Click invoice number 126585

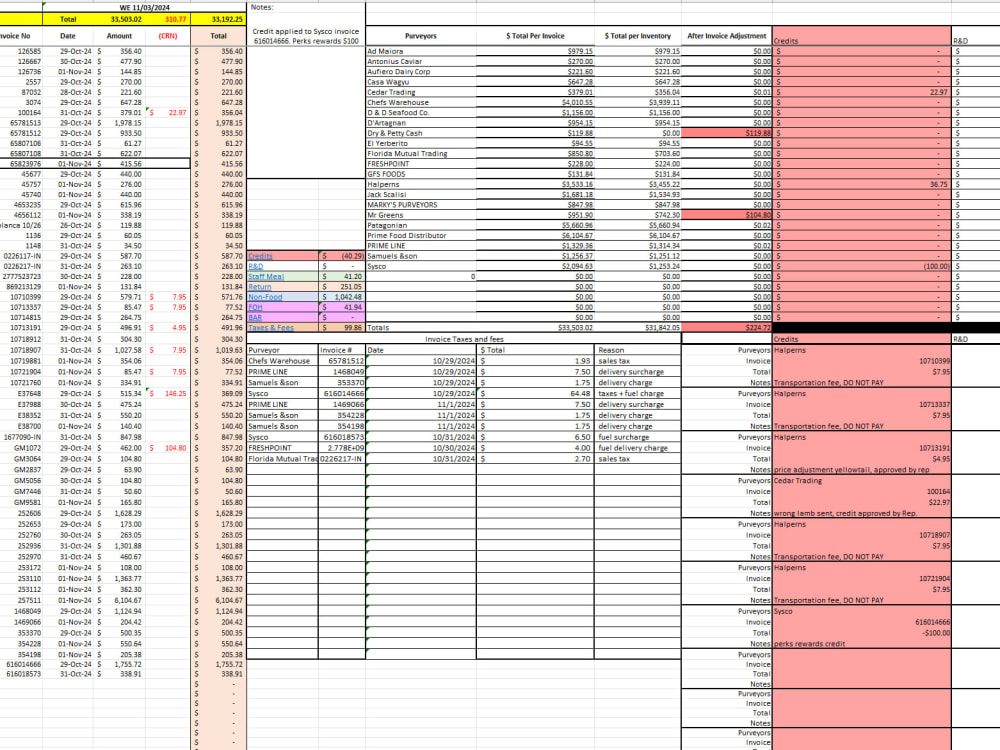(x=29, y=51)
